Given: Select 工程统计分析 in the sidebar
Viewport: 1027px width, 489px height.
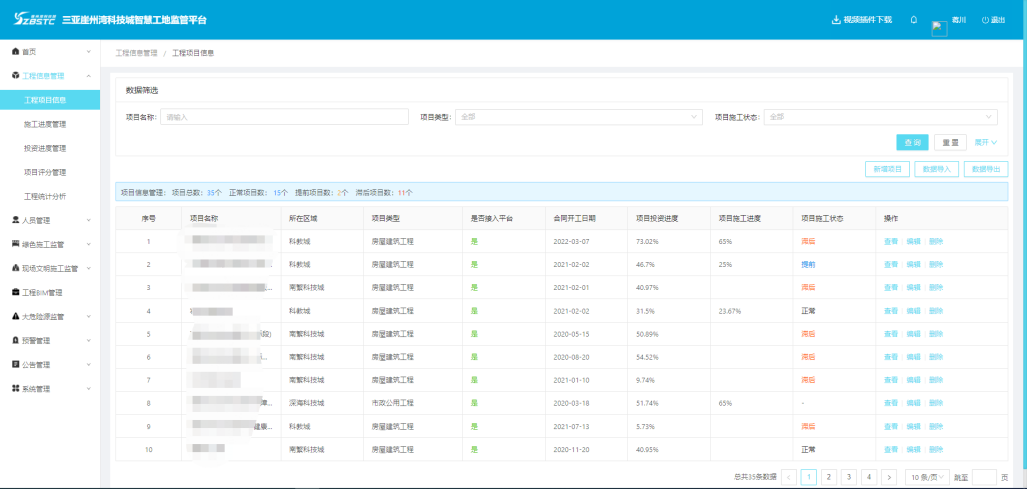Looking at the screenshot, I should [x=45, y=196].
